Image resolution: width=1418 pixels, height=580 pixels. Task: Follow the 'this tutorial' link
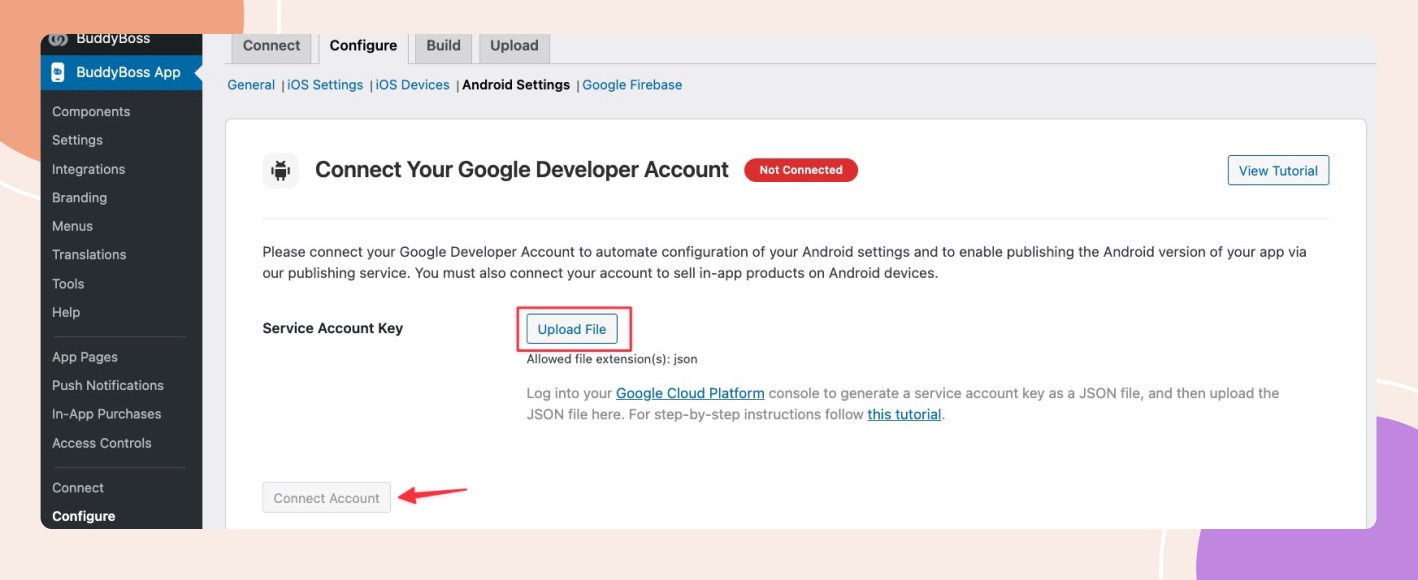click(904, 414)
